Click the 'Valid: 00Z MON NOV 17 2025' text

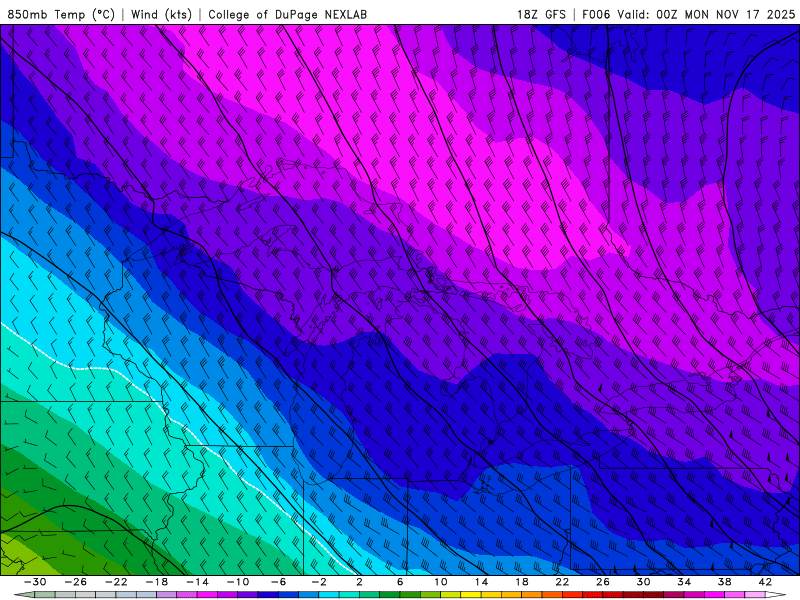pos(706,14)
